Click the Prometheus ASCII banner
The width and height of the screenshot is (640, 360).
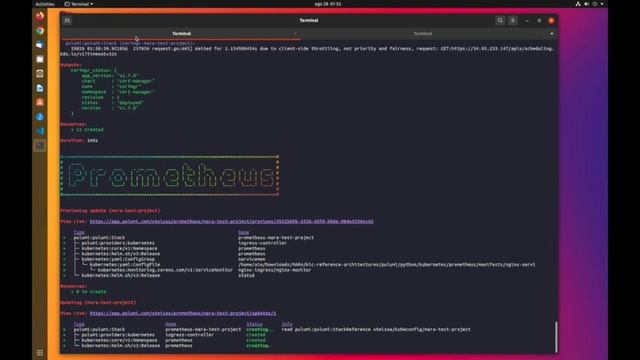click(170, 176)
